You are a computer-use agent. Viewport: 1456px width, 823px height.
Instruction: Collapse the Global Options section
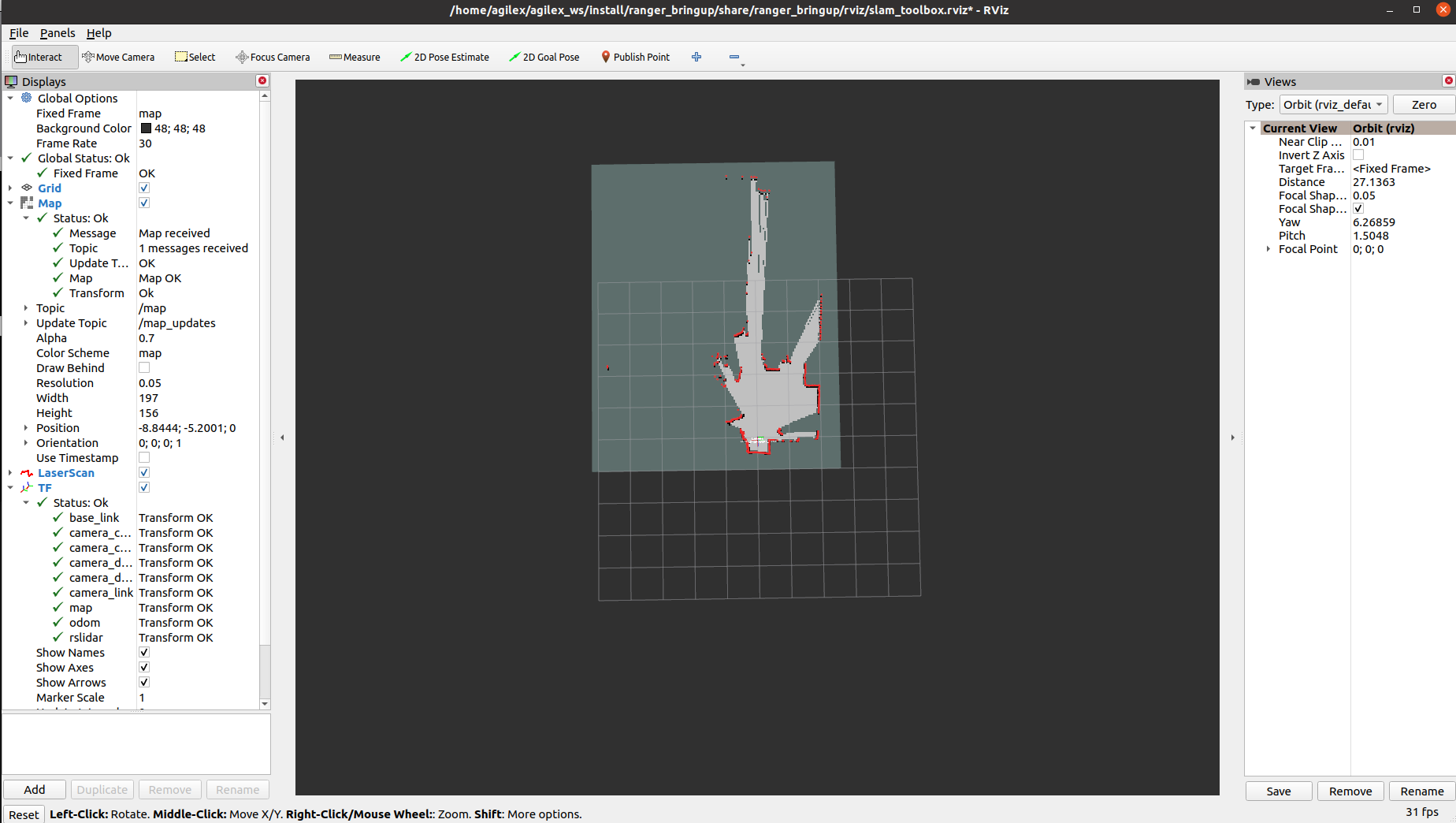[10, 99]
